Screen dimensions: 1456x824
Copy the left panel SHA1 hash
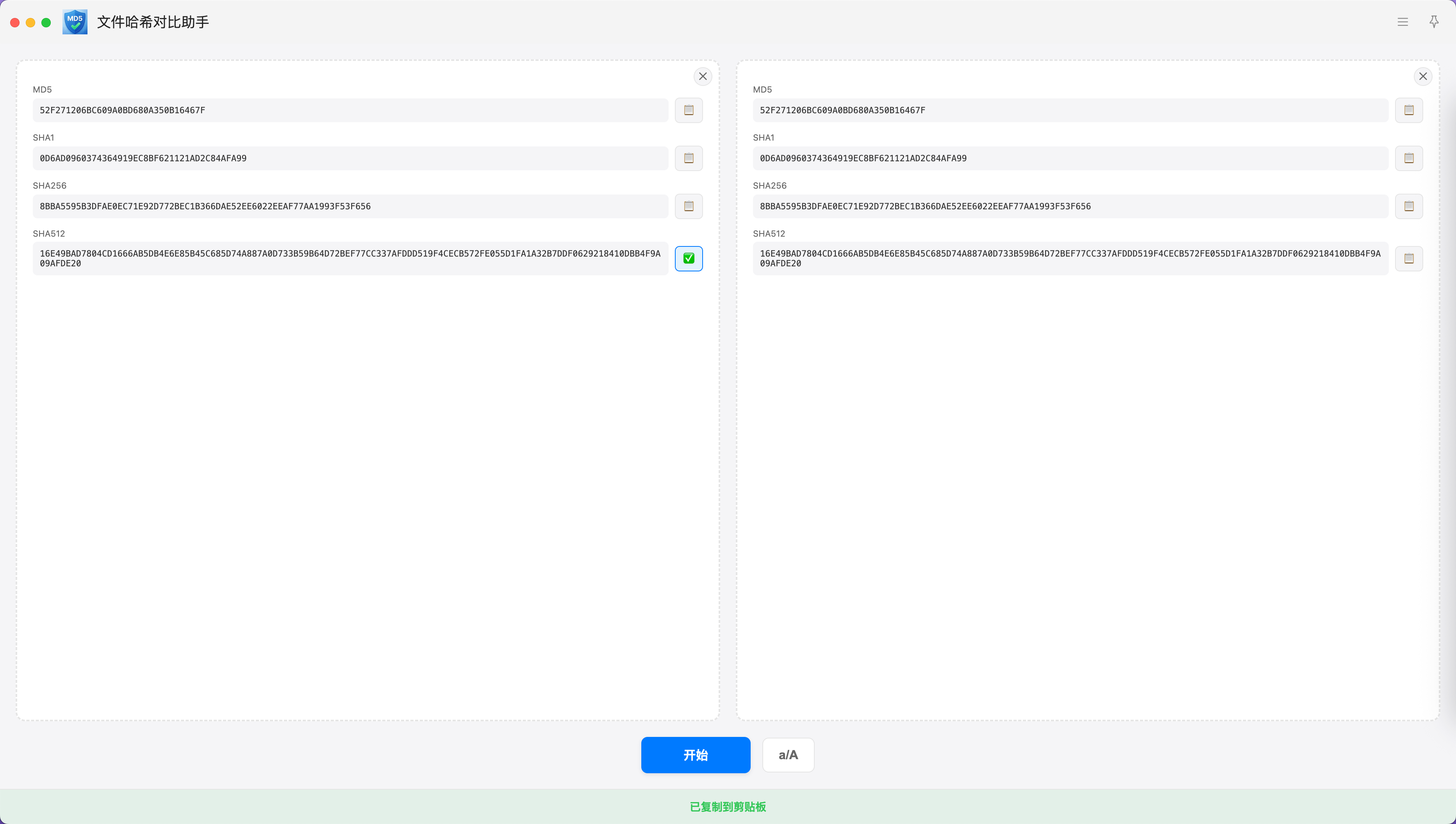[x=689, y=159]
